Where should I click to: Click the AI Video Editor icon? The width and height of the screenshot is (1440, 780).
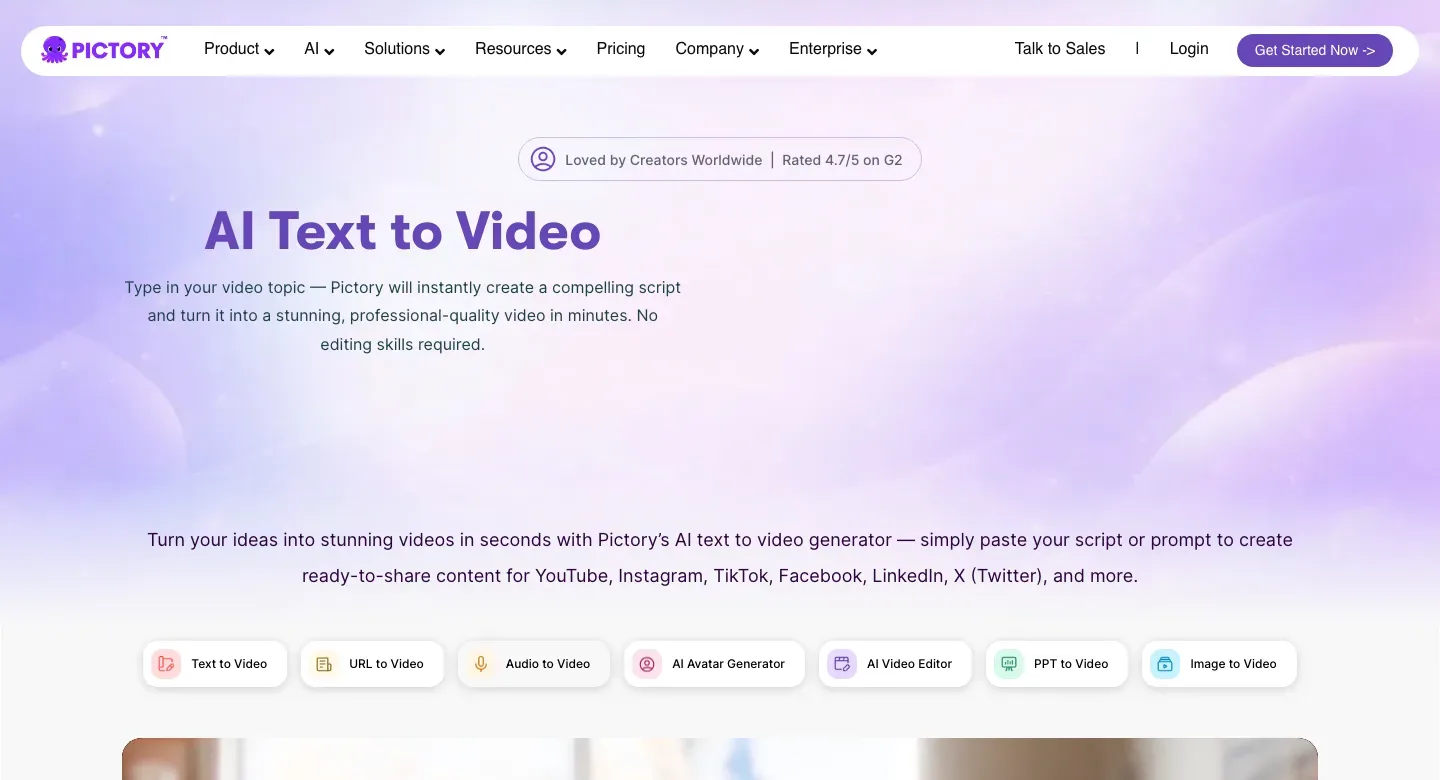842,664
